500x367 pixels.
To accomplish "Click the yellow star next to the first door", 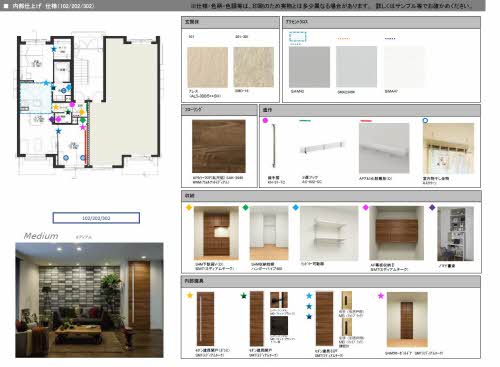I will click(190, 295).
